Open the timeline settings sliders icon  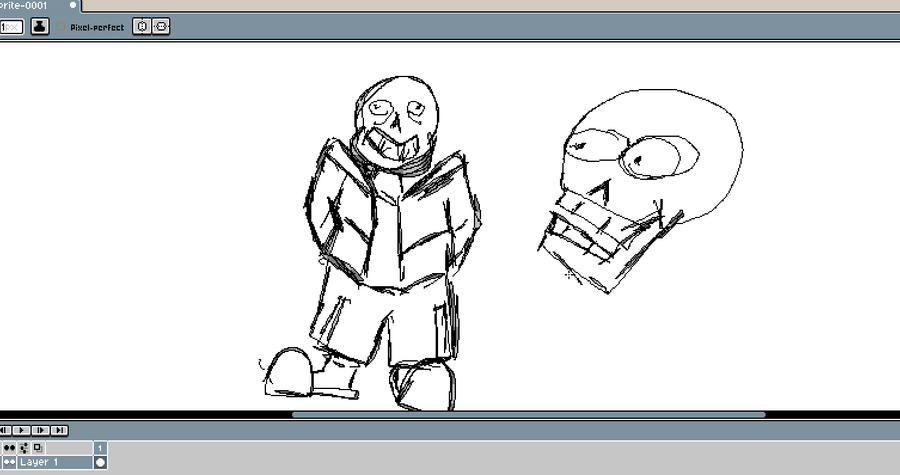(24, 447)
